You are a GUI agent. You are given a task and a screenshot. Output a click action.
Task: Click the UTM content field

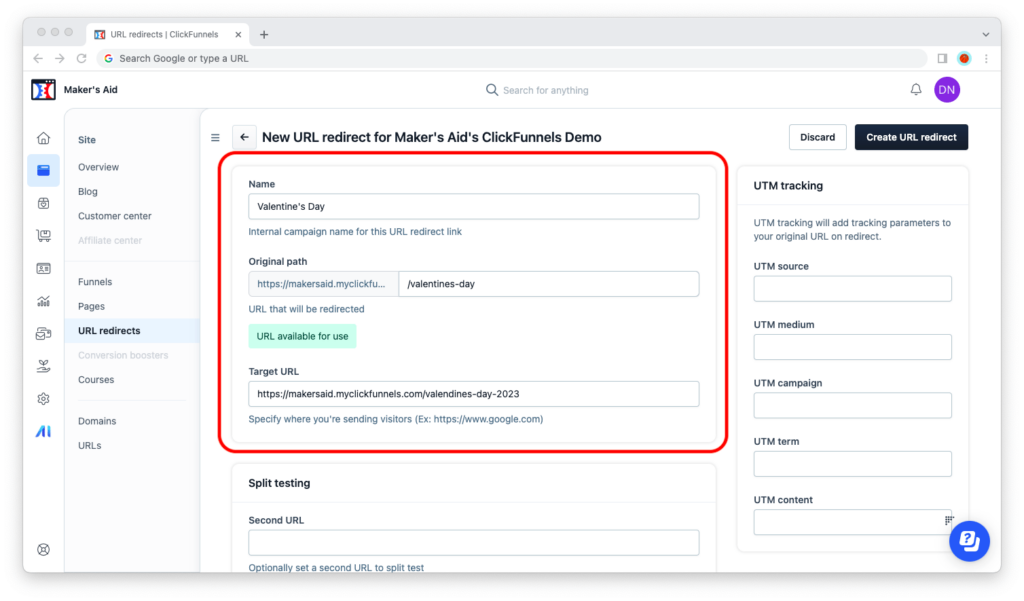point(852,523)
